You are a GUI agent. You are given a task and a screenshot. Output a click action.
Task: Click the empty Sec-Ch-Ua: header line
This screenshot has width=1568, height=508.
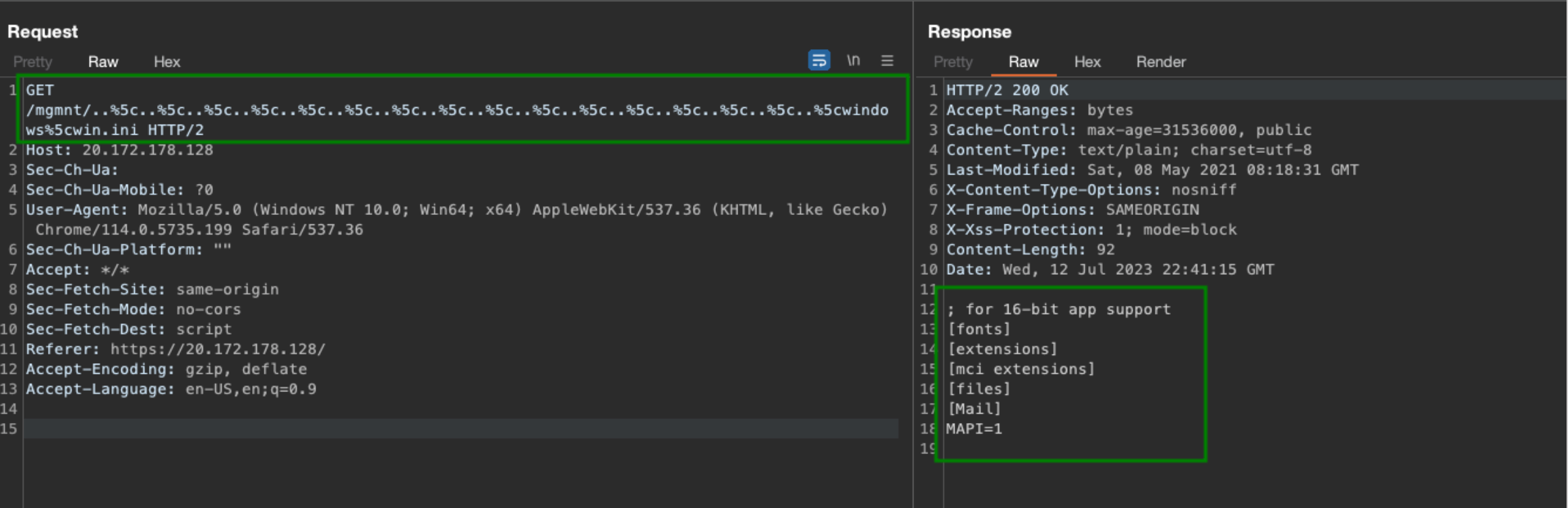[72, 170]
